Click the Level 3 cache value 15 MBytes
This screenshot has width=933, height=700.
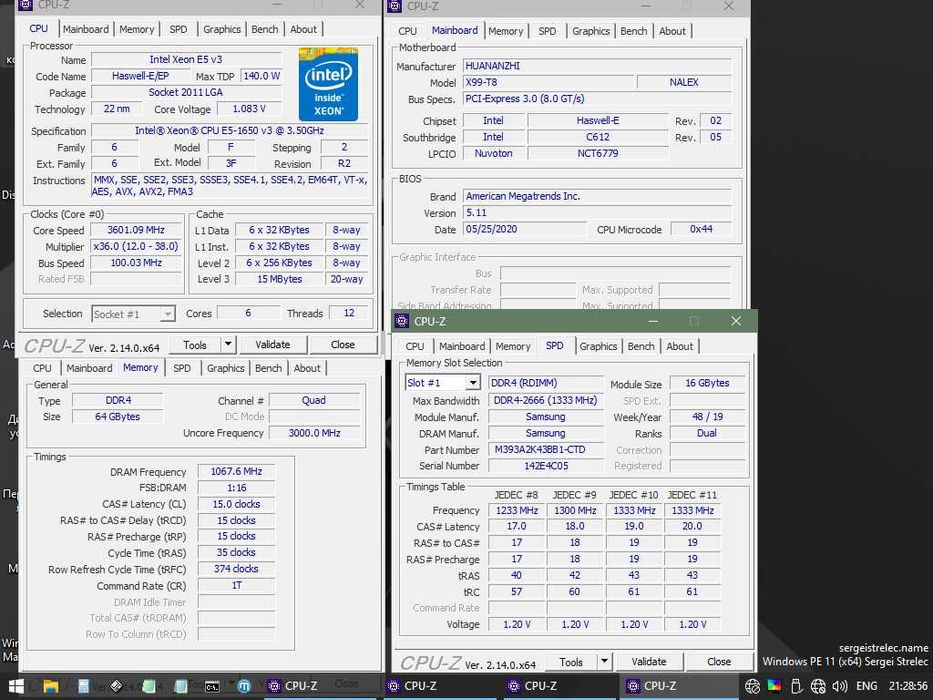tap(280, 279)
